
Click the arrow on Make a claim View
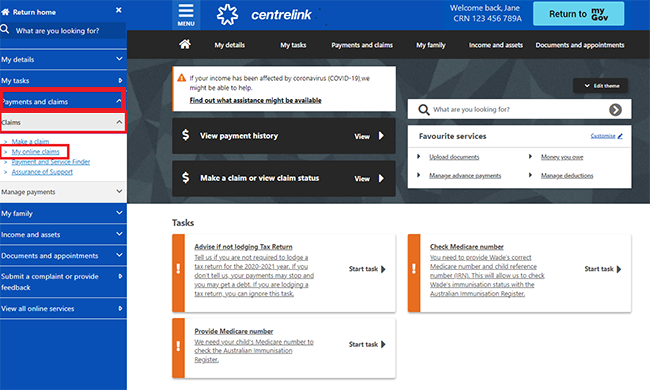(x=381, y=178)
